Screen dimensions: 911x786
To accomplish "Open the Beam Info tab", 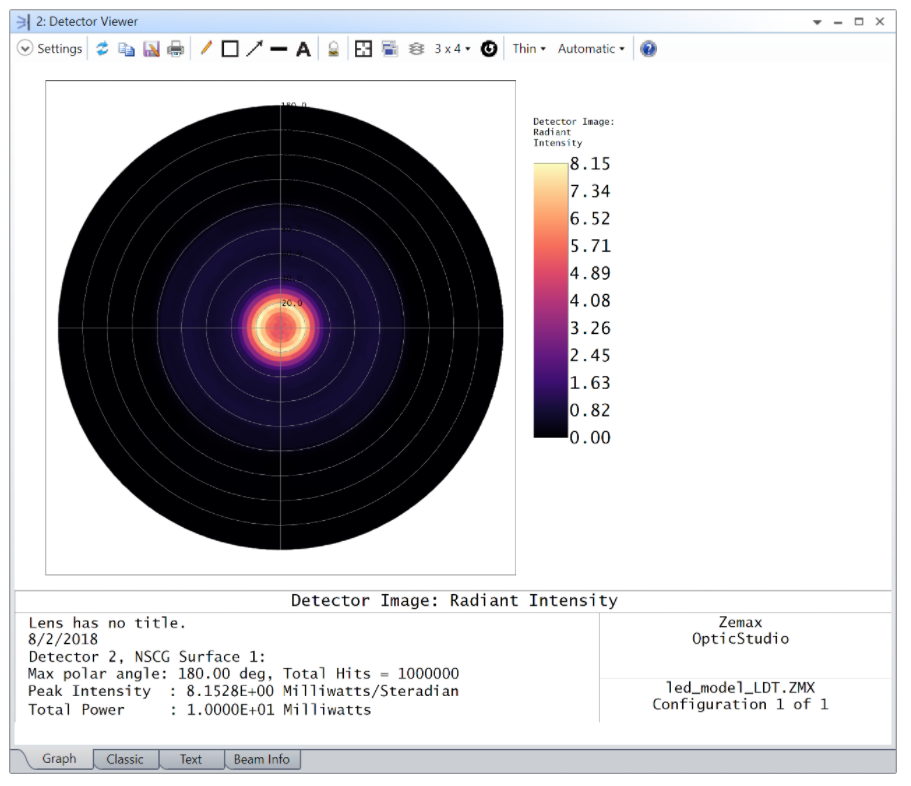I will click(x=261, y=759).
